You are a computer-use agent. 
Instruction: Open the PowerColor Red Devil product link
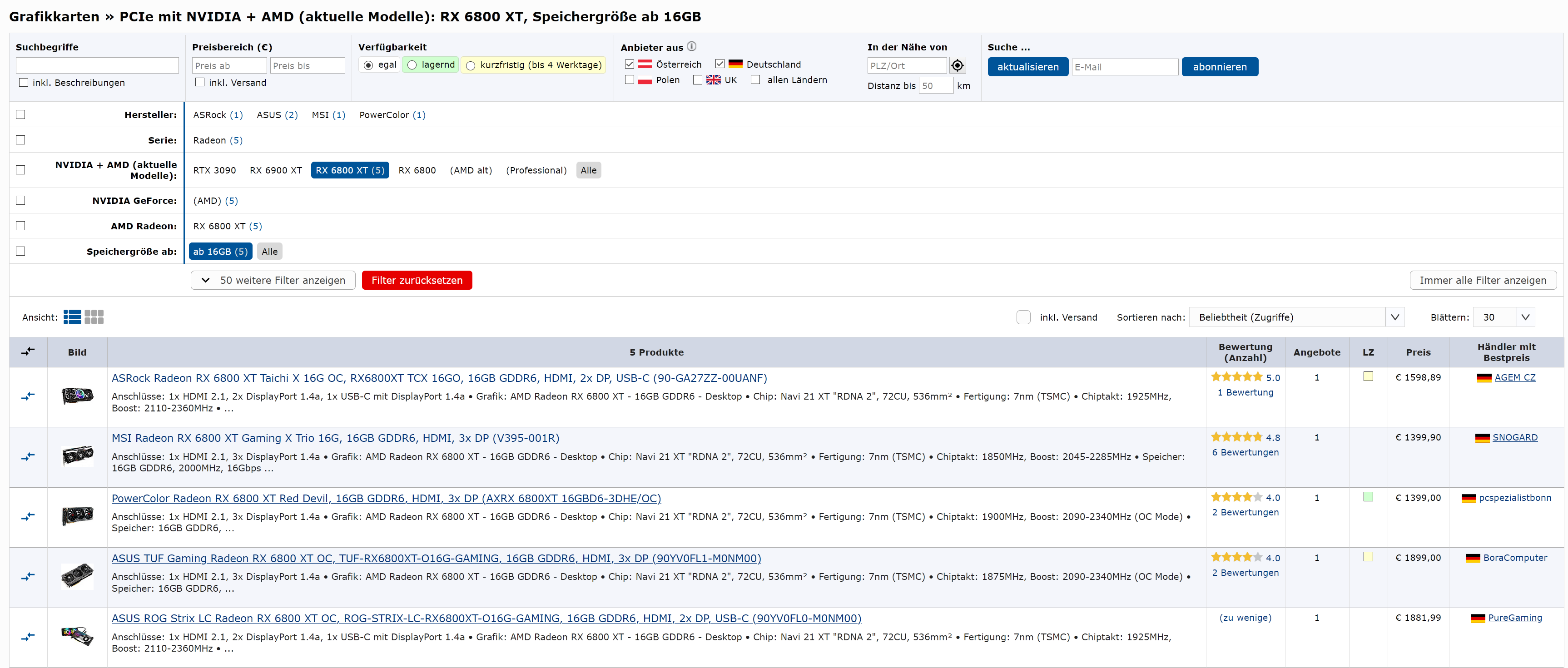[x=386, y=498]
